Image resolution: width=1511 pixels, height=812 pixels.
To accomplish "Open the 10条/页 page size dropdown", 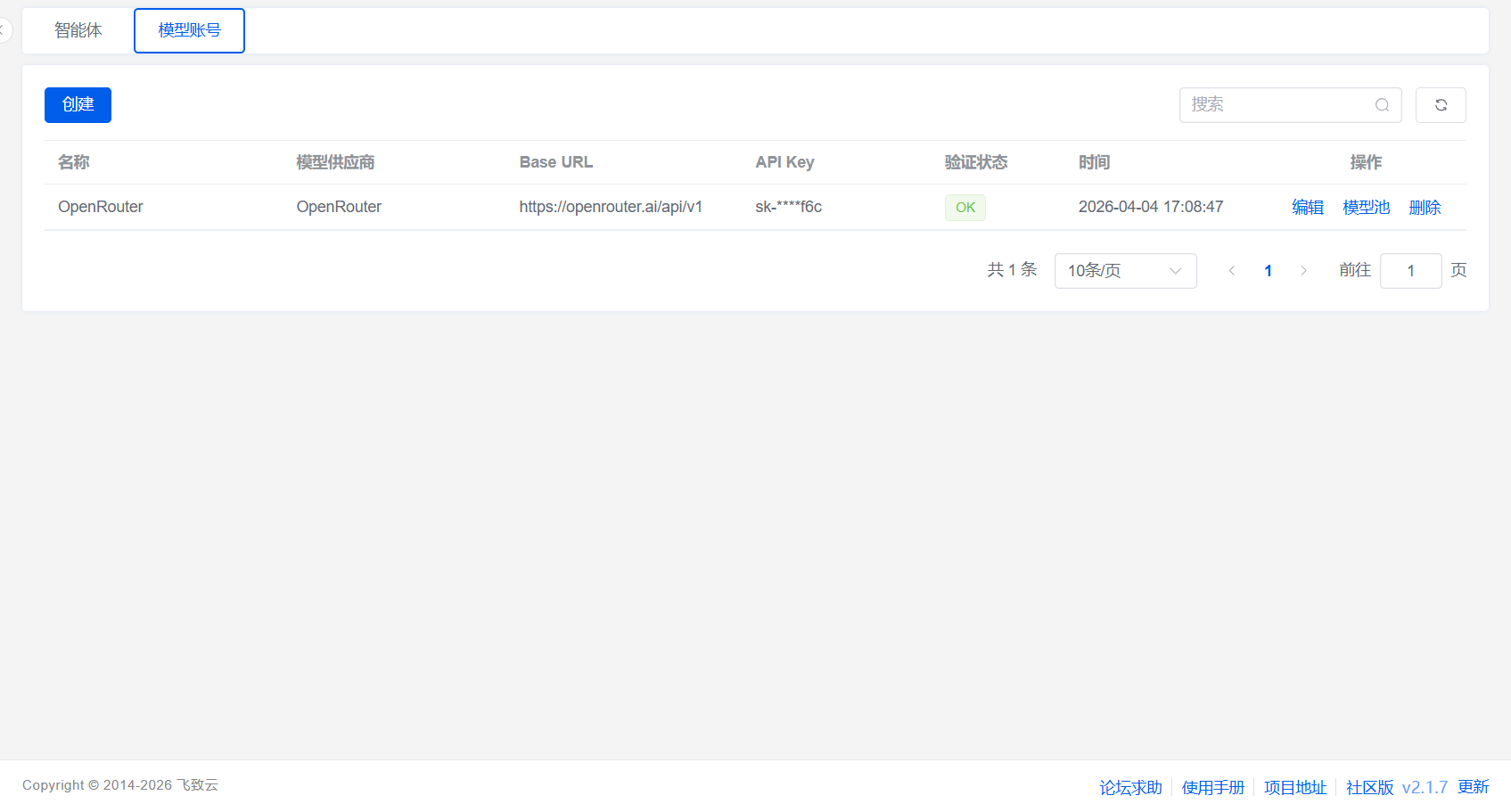I will (1125, 271).
